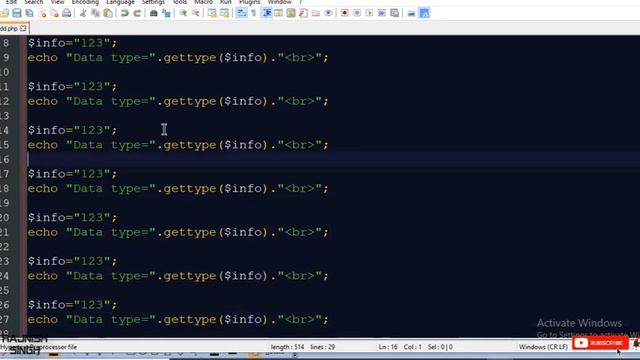Click the $info="123"; code on line 8
This screenshot has height=360, width=640.
pos(72,43)
